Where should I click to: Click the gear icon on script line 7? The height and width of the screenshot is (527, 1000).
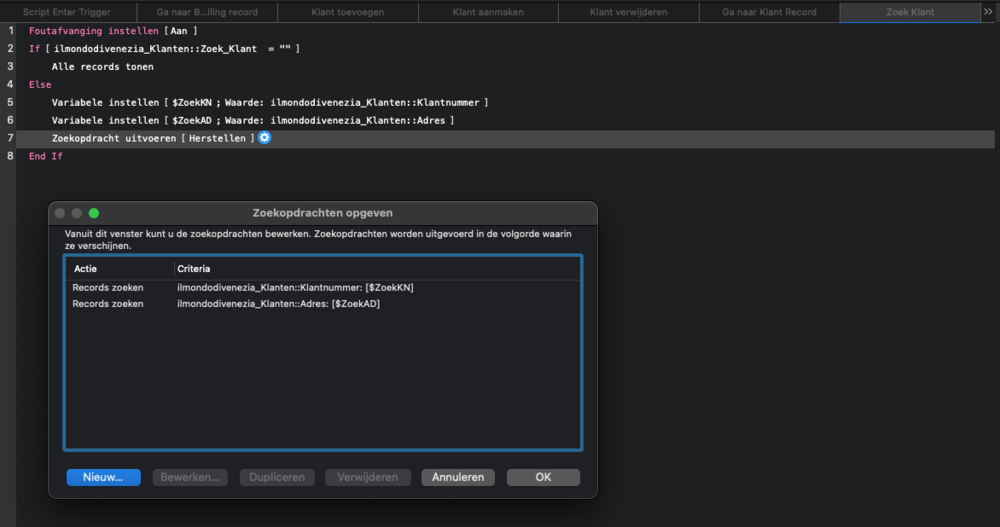click(264, 138)
